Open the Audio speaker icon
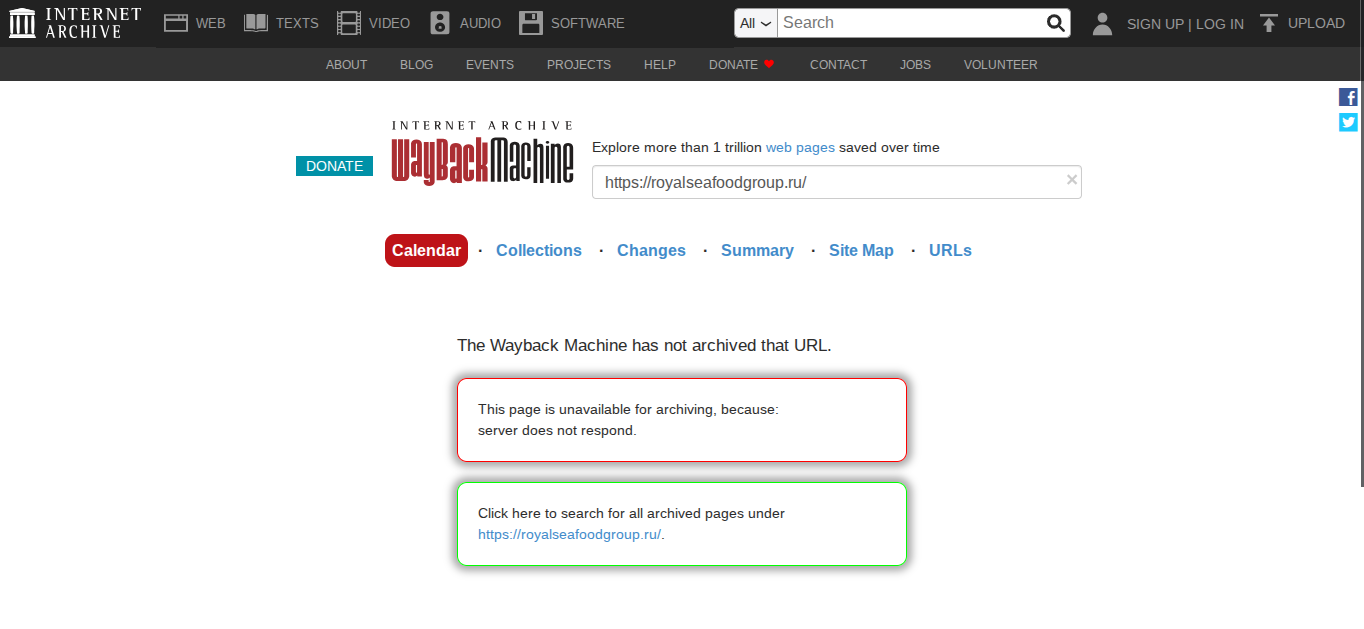 (440, 23)
